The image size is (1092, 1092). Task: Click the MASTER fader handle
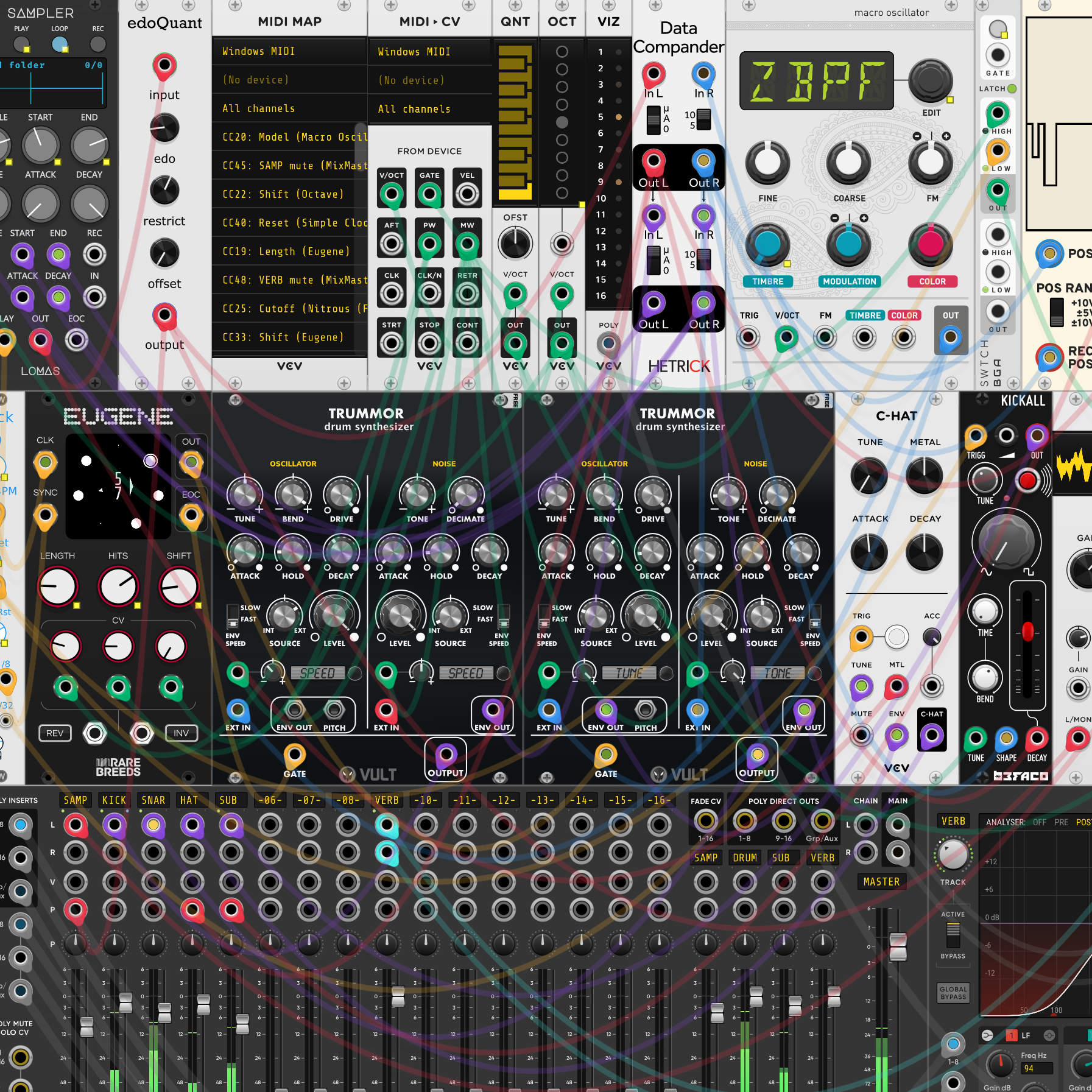click(898, 946)
